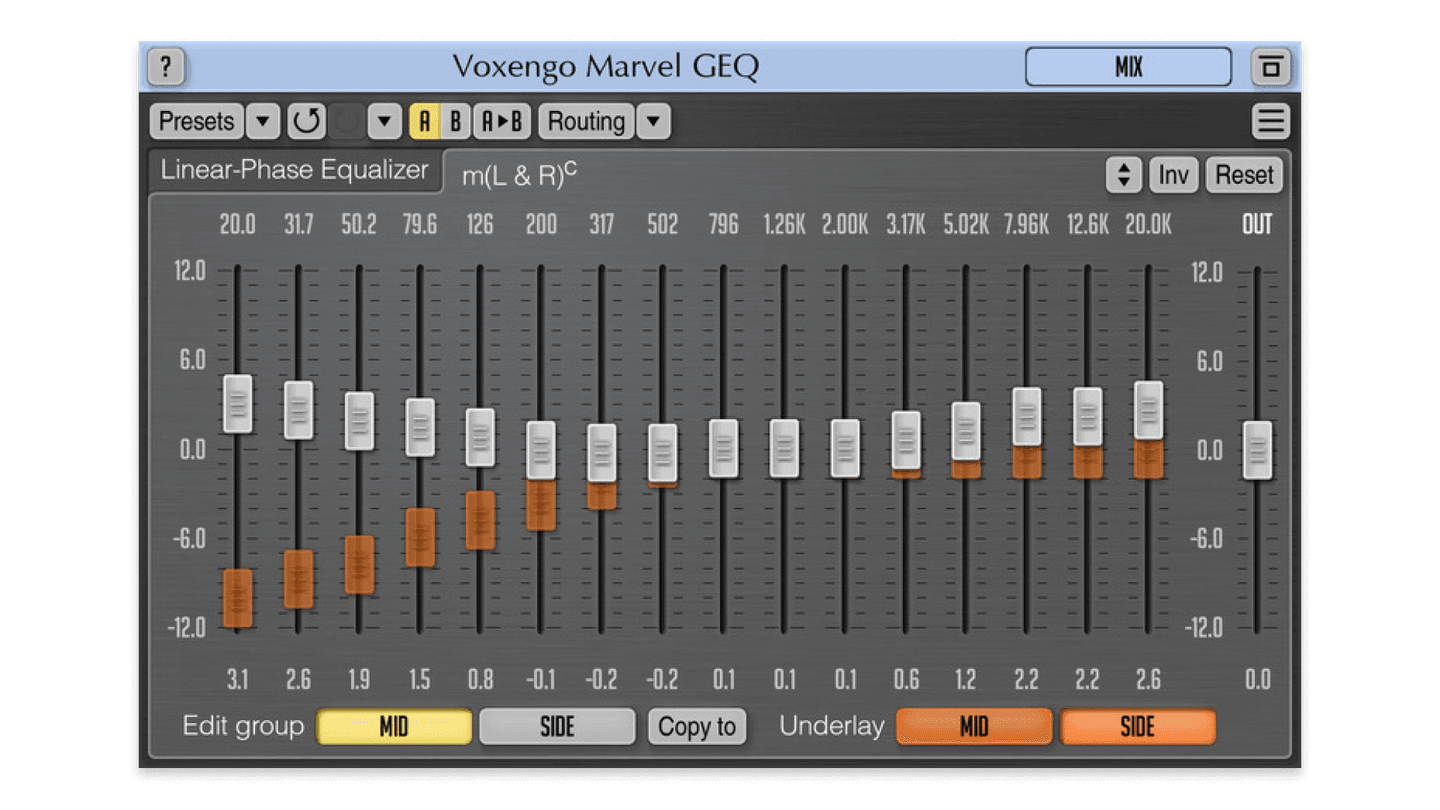Open the Routing dropdown arrow

tap(655, 121)
